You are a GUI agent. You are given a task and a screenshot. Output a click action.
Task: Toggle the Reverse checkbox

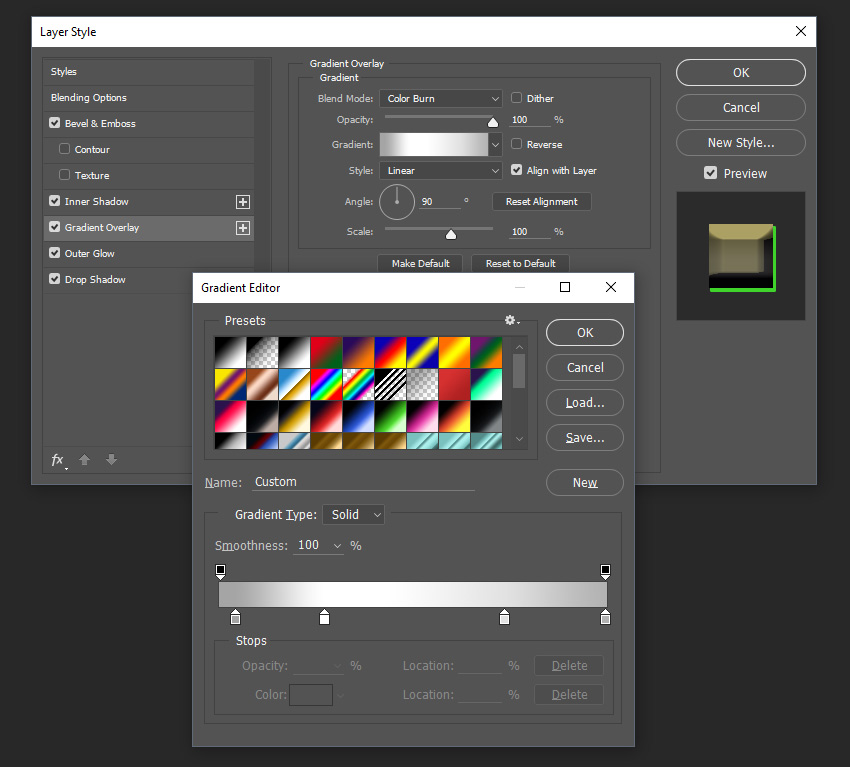coord(517,144)
